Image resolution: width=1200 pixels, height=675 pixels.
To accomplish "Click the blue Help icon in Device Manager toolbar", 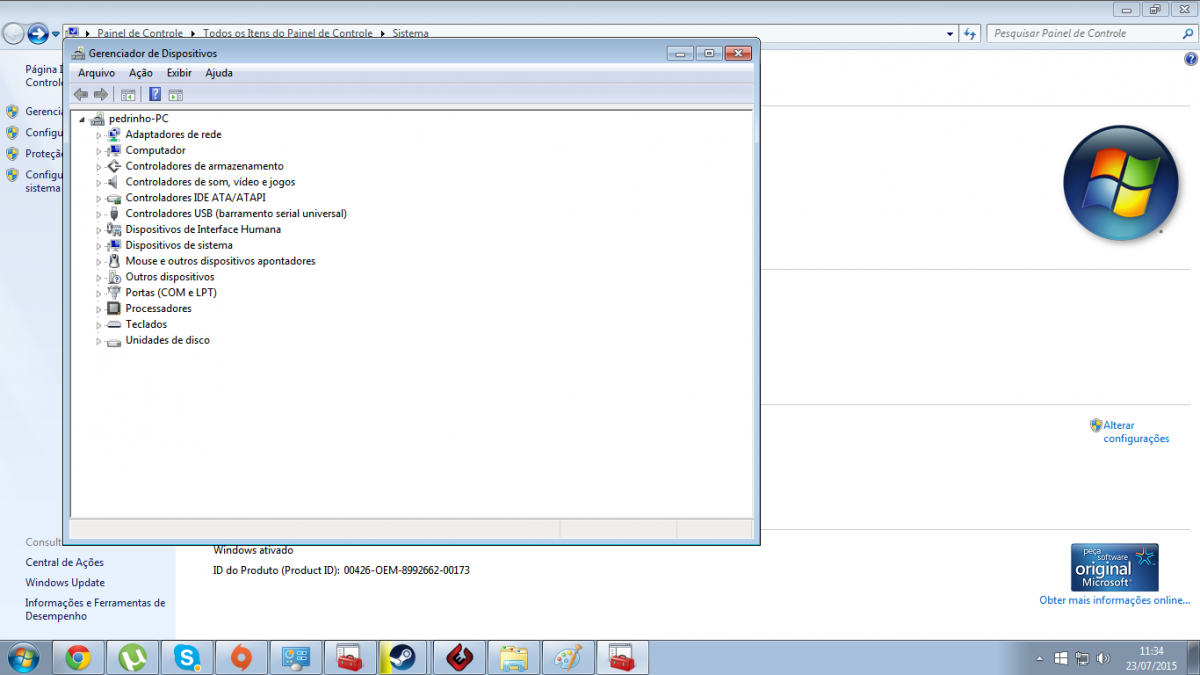I will pyautogui.click(x=155, y=95).
